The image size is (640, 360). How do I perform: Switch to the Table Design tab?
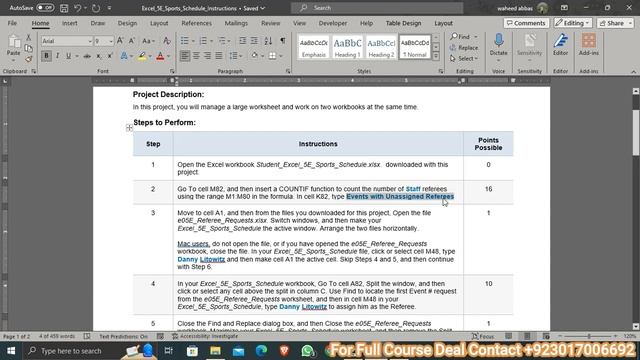403,23
